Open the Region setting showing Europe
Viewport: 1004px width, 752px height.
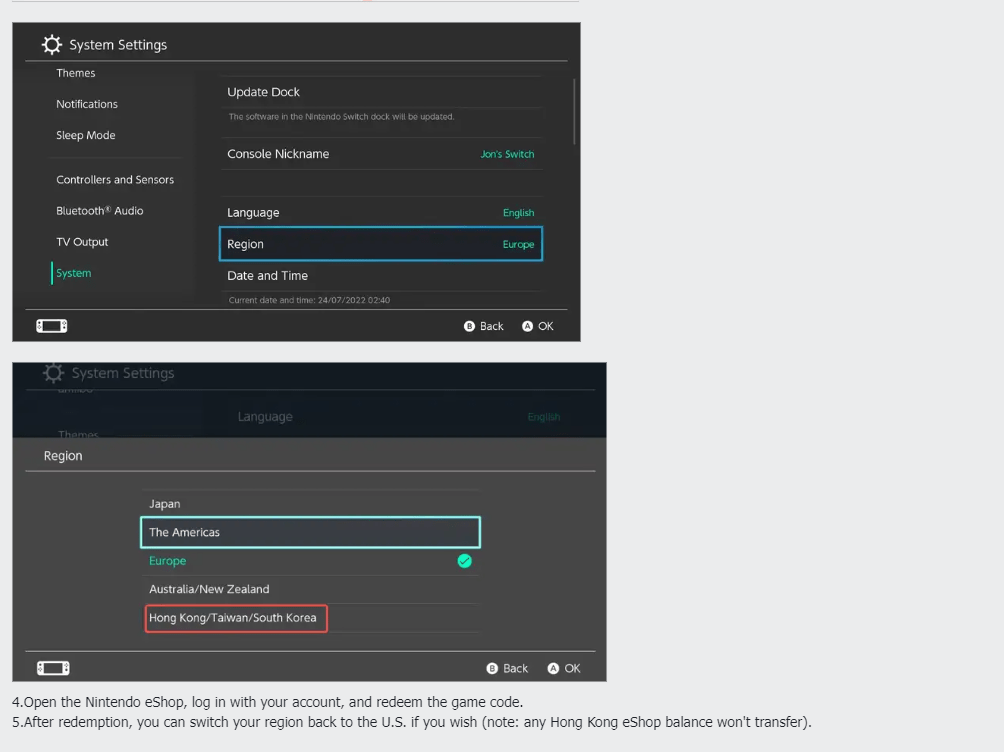[x=381, y=244]
